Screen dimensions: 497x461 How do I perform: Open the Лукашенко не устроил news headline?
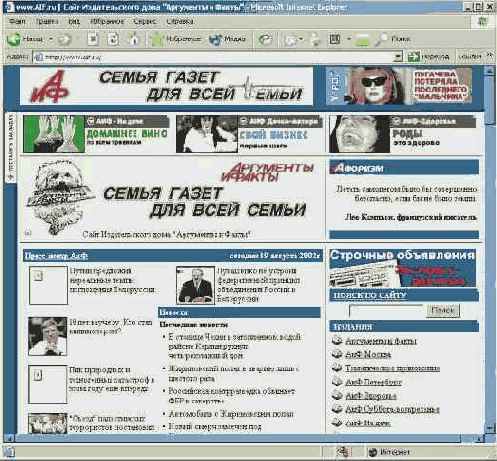[259, 285]
